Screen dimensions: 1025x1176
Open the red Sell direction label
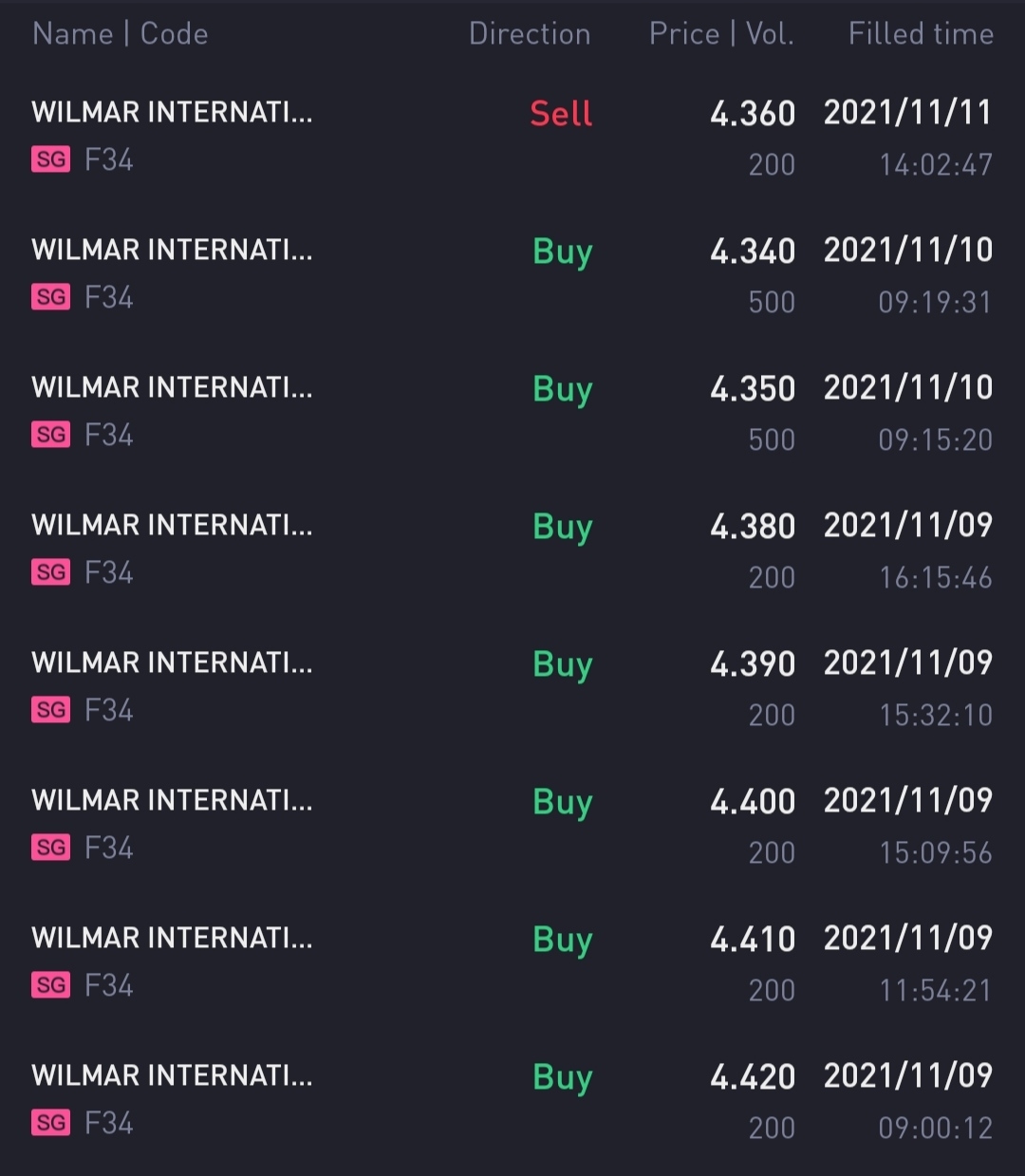(561, 114)
